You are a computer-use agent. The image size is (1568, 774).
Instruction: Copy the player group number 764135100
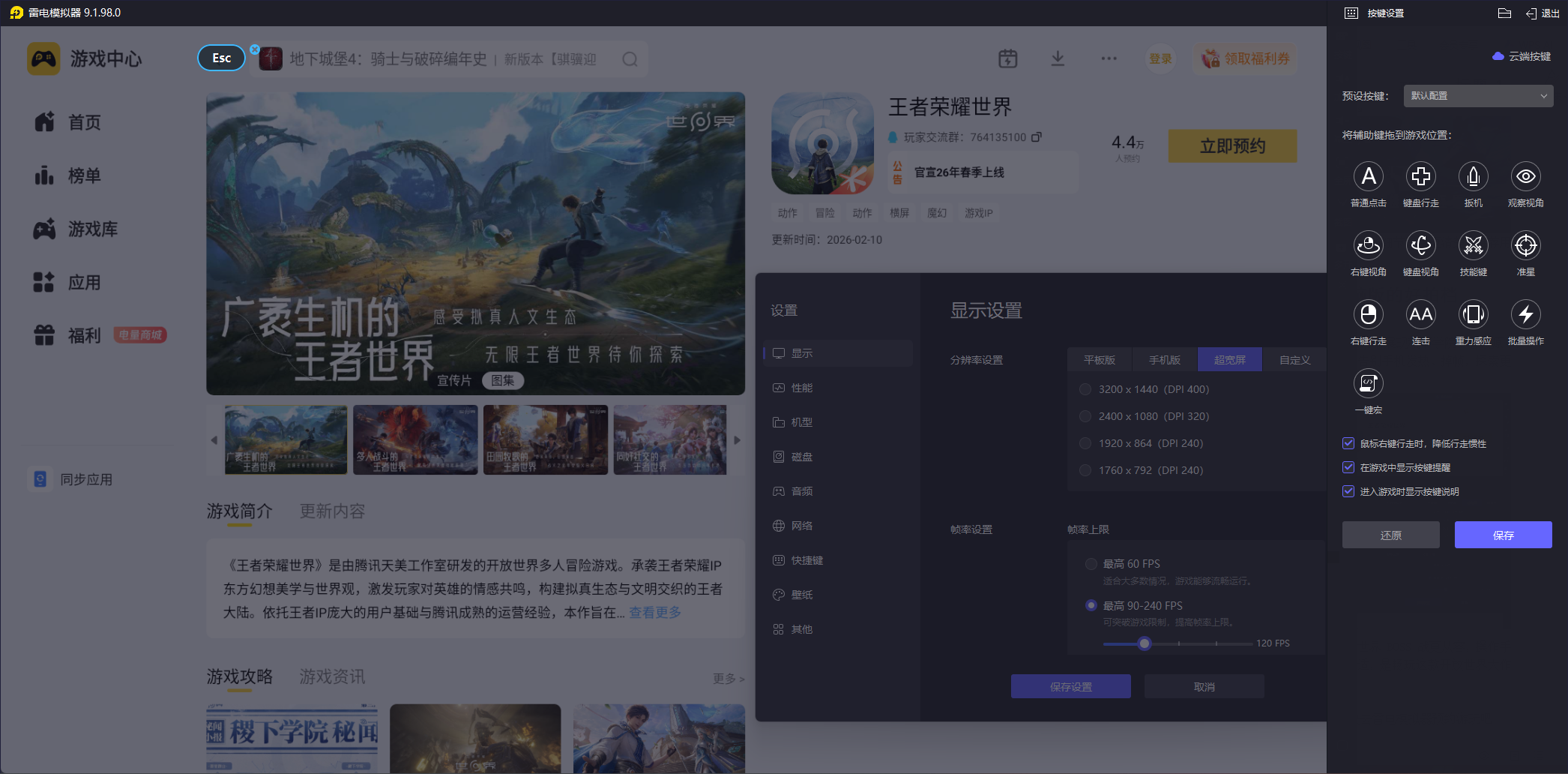click(1037, 137)
